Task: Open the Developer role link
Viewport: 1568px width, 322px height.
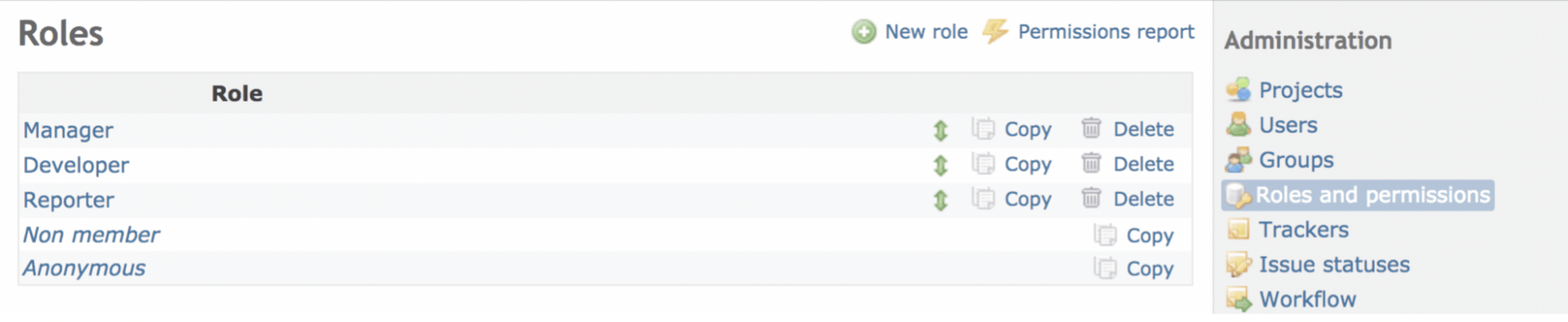Action: point(76,165)
